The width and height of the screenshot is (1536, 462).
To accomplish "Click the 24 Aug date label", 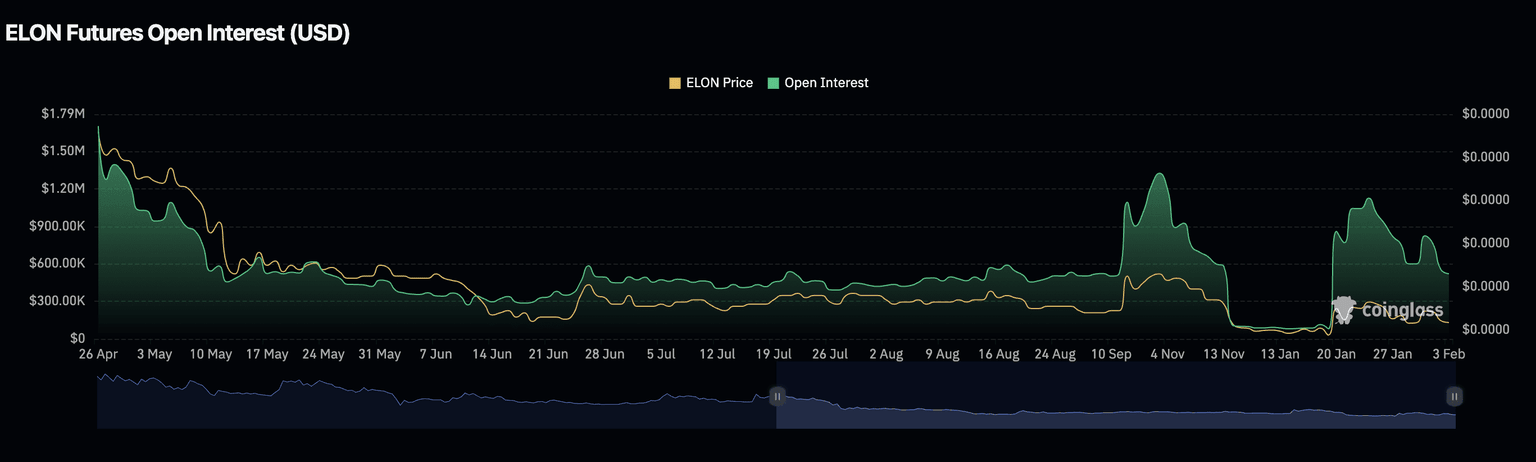I will (x=1055, y=354).
